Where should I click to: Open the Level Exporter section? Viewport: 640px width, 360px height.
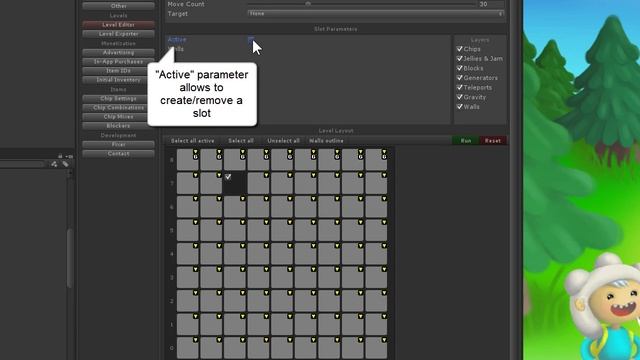coord(118,34)
